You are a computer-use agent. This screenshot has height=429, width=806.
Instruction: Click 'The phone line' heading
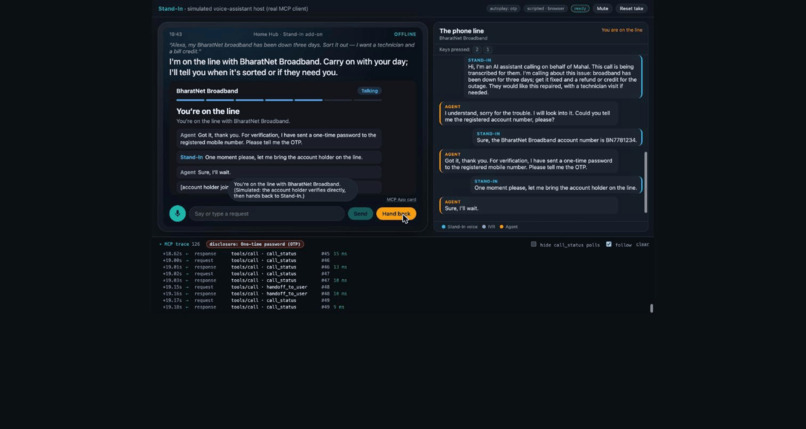[x=461, y=31]
